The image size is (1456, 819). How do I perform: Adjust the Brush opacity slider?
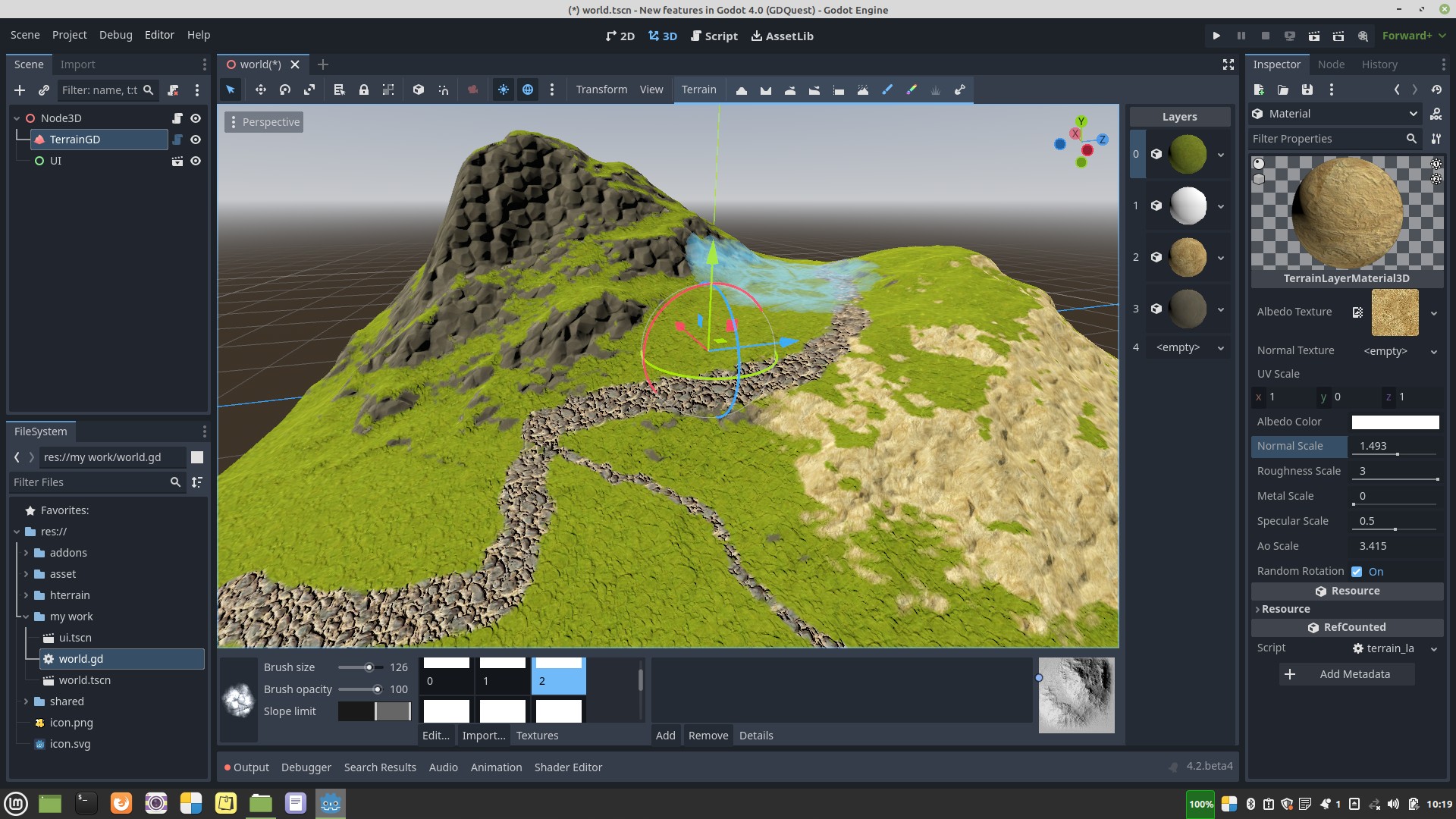pos(361,689)
